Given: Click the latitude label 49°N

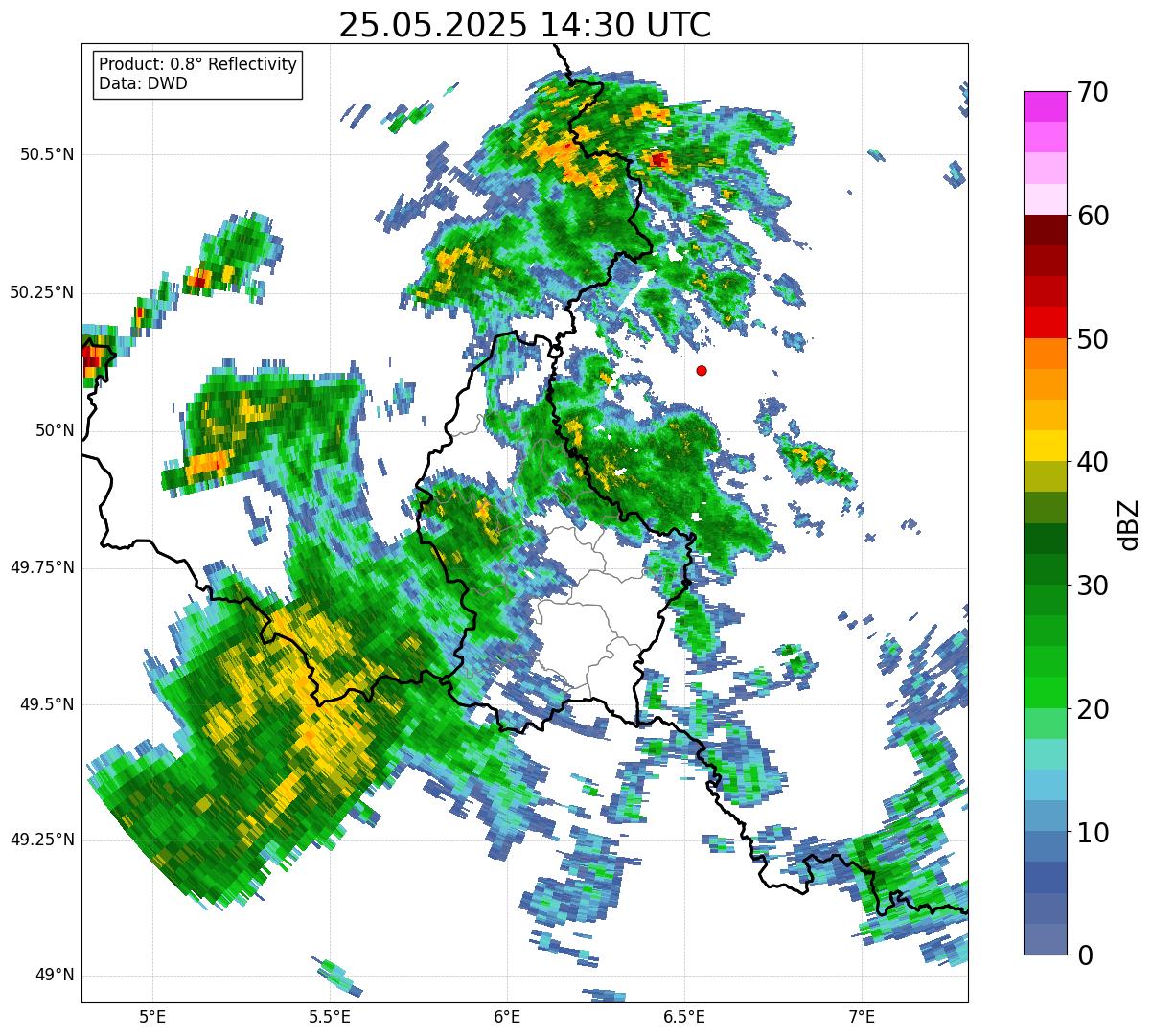Looking at the screenshot, I should point(55,975).
